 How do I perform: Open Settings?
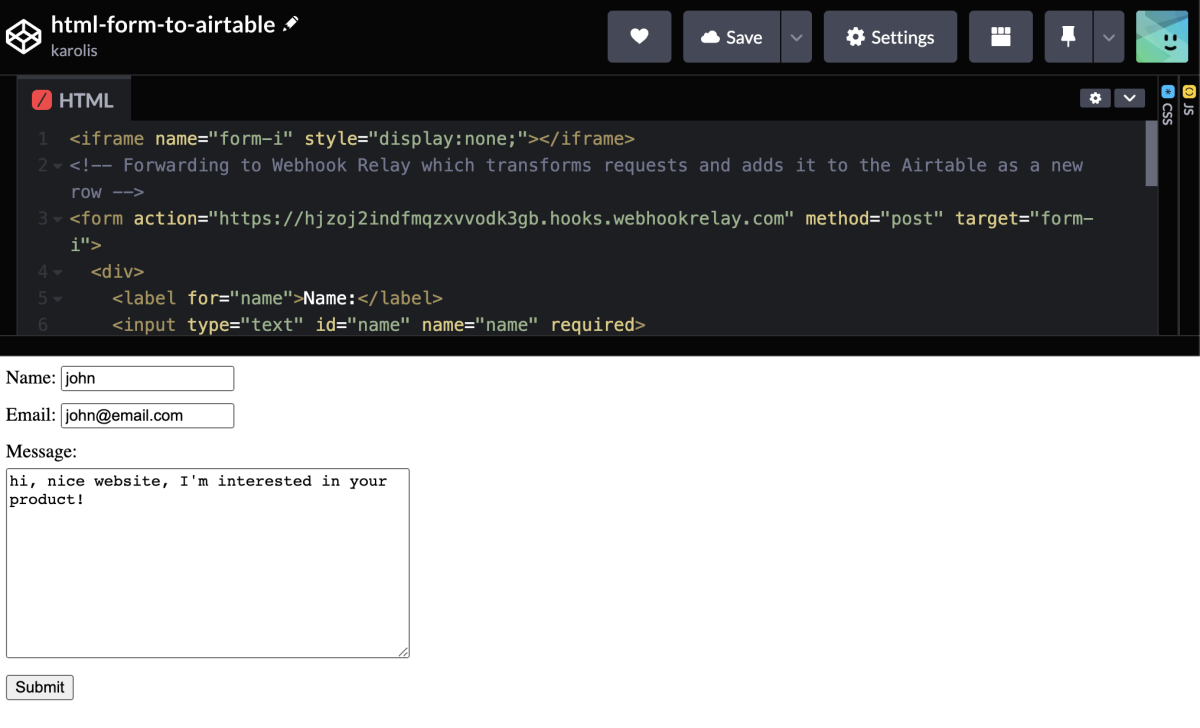tap(890, 36)
